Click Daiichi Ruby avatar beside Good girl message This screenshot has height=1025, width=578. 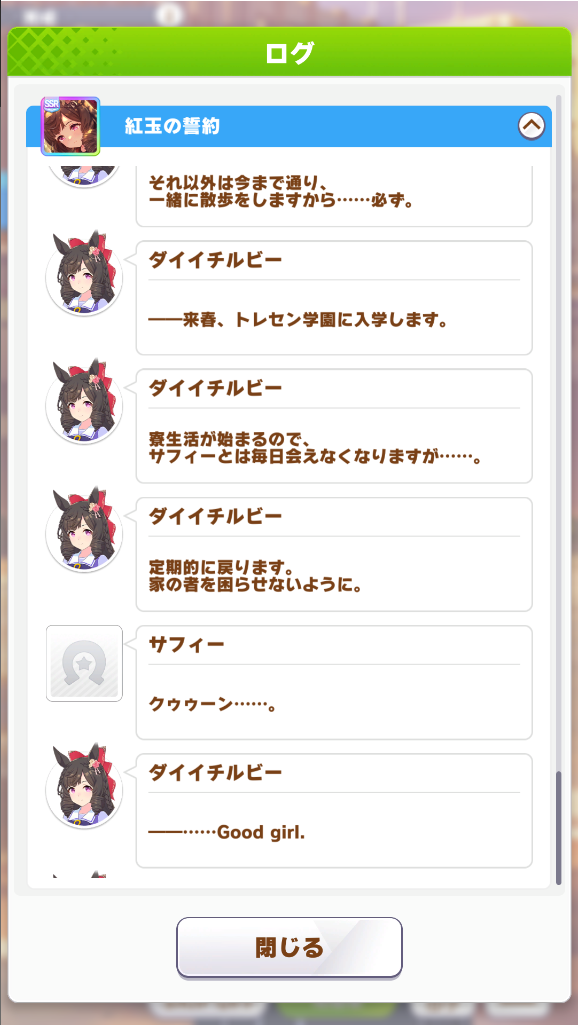tap(84, 788)
